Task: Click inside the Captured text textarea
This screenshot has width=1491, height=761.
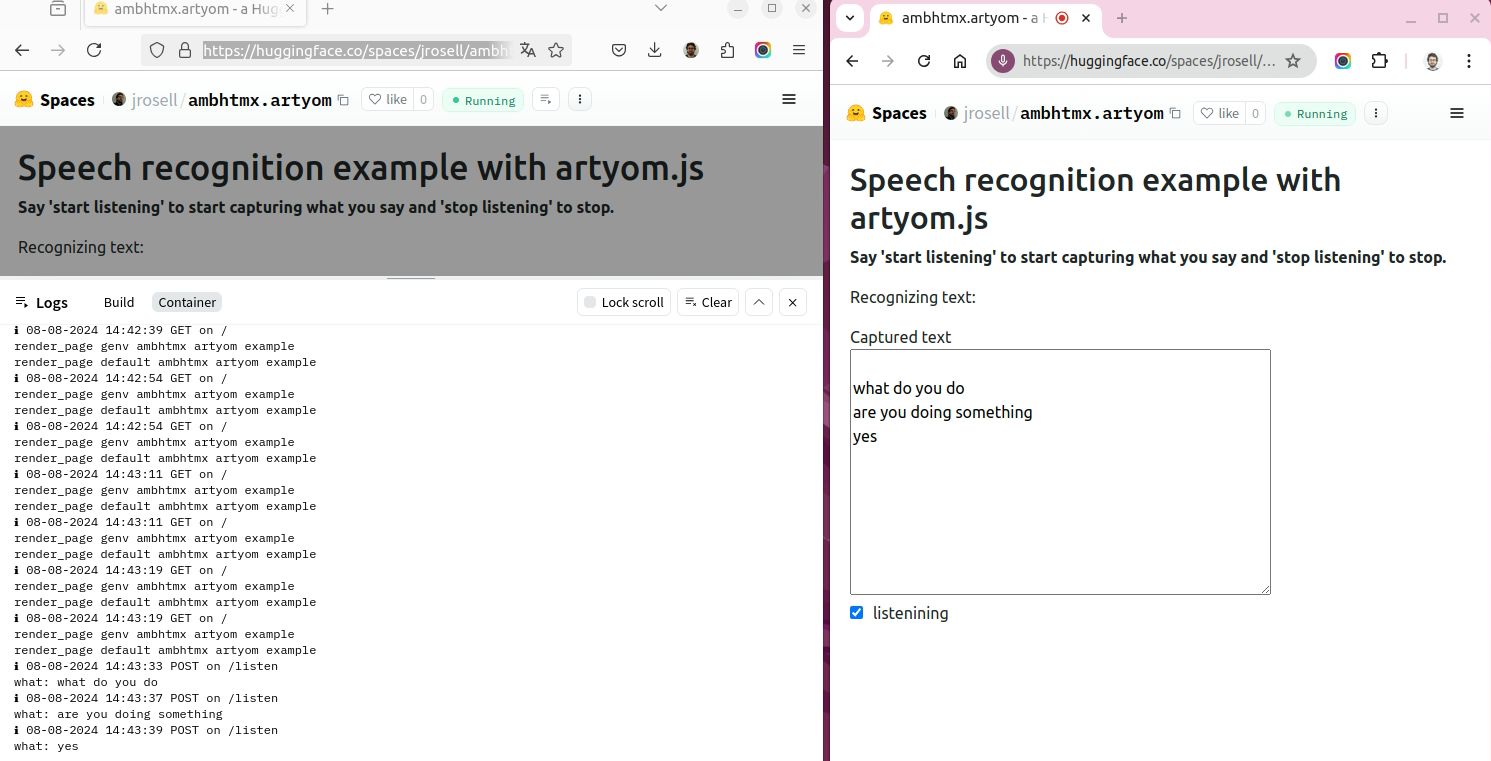Action: (1060, 472)
